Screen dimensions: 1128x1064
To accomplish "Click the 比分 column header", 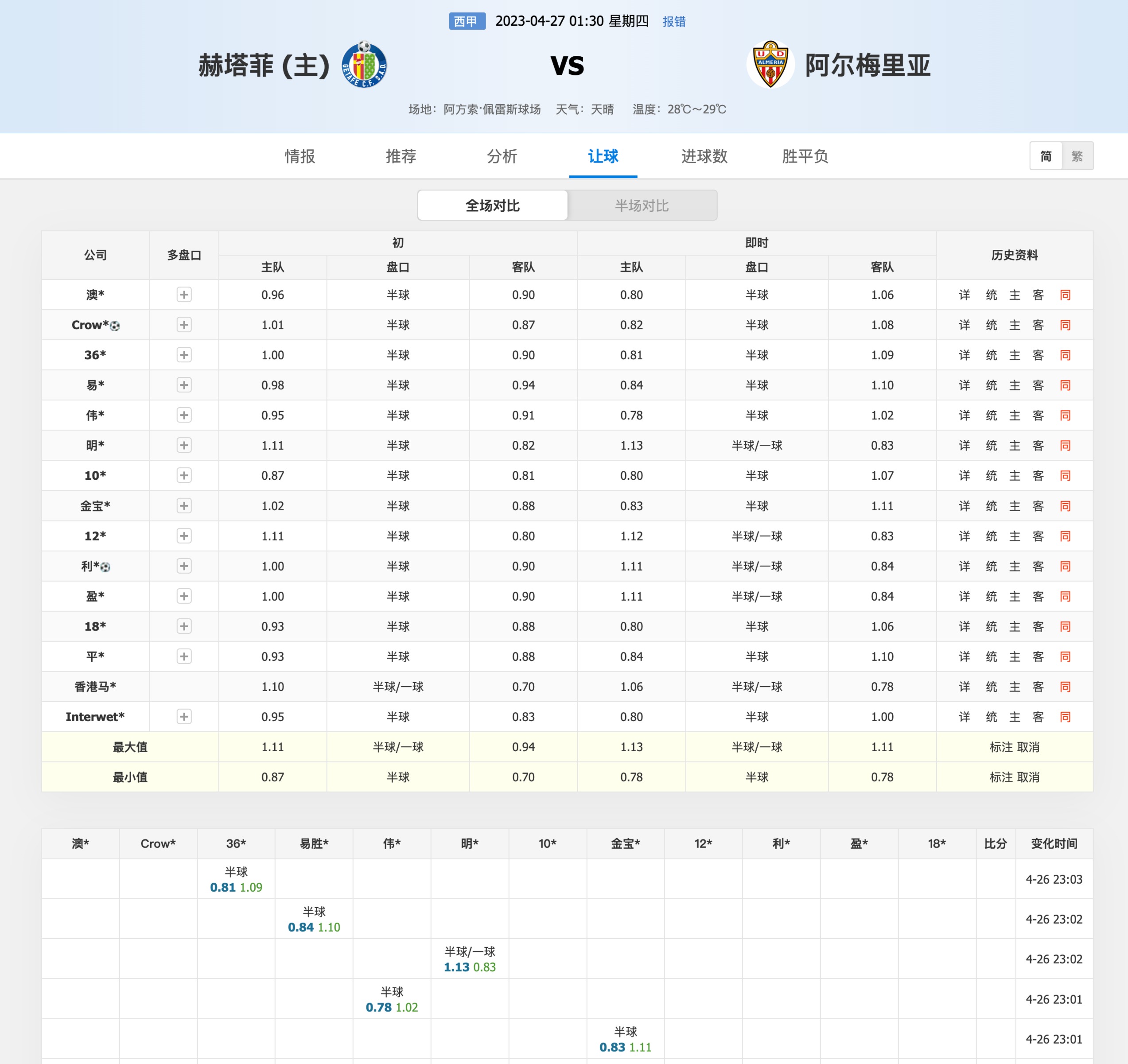I will pyautogui.click(x=995, y=843).
